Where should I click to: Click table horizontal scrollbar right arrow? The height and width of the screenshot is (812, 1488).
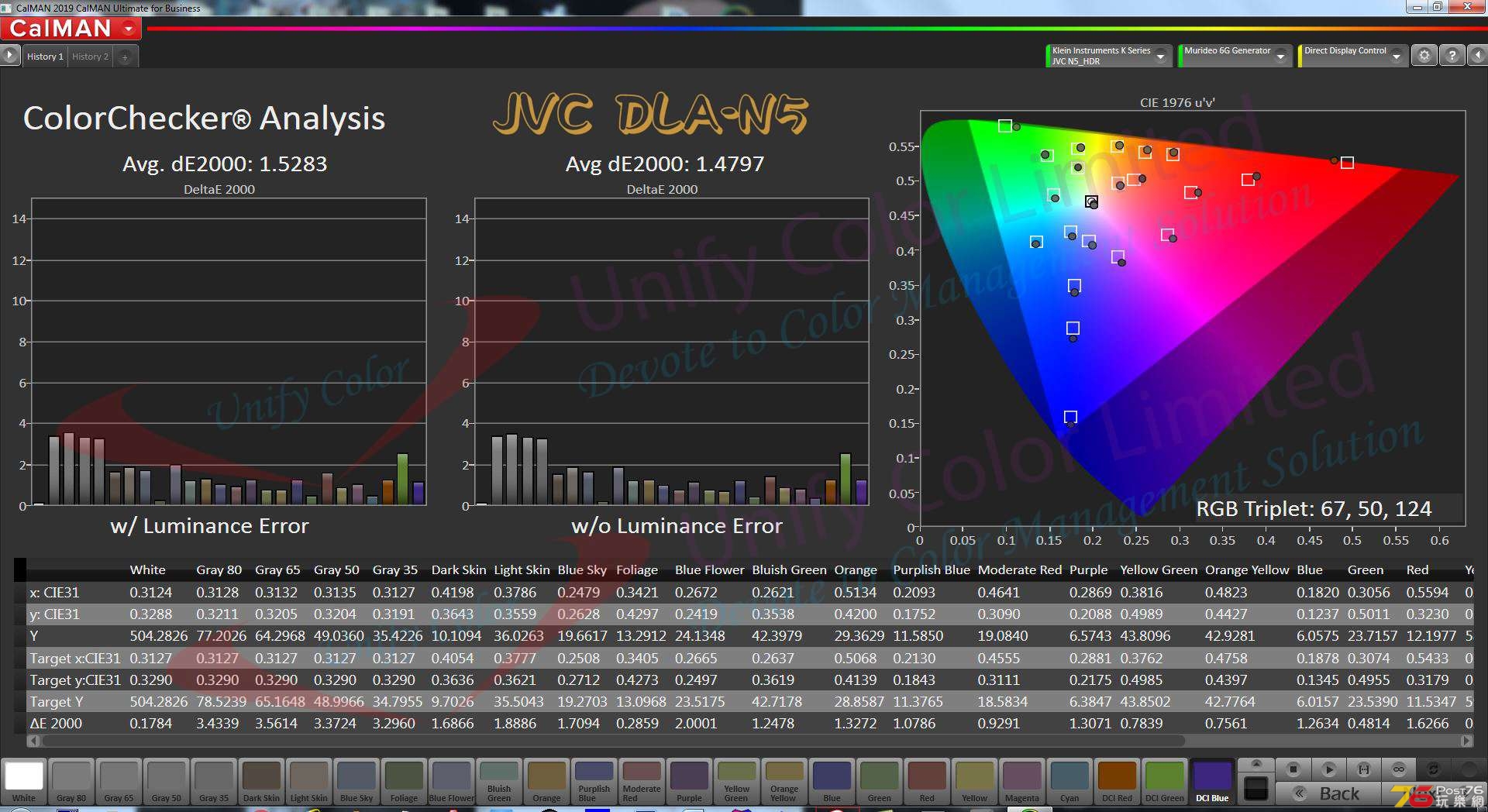1466,741
